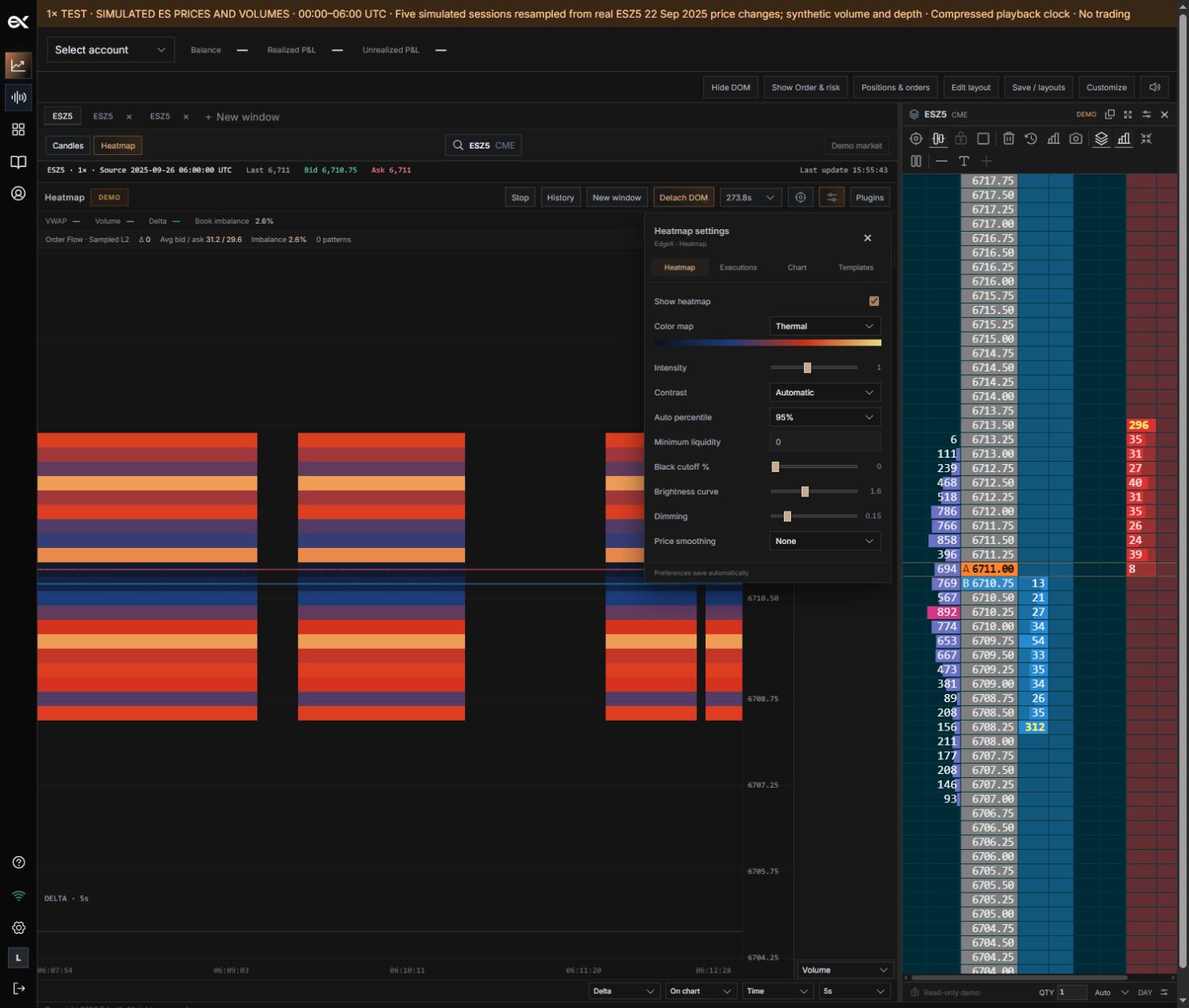This screenshot has height=1008, width=1189.
Task: Click the logout icon at sidebar bottom
Action: [19, 989]
